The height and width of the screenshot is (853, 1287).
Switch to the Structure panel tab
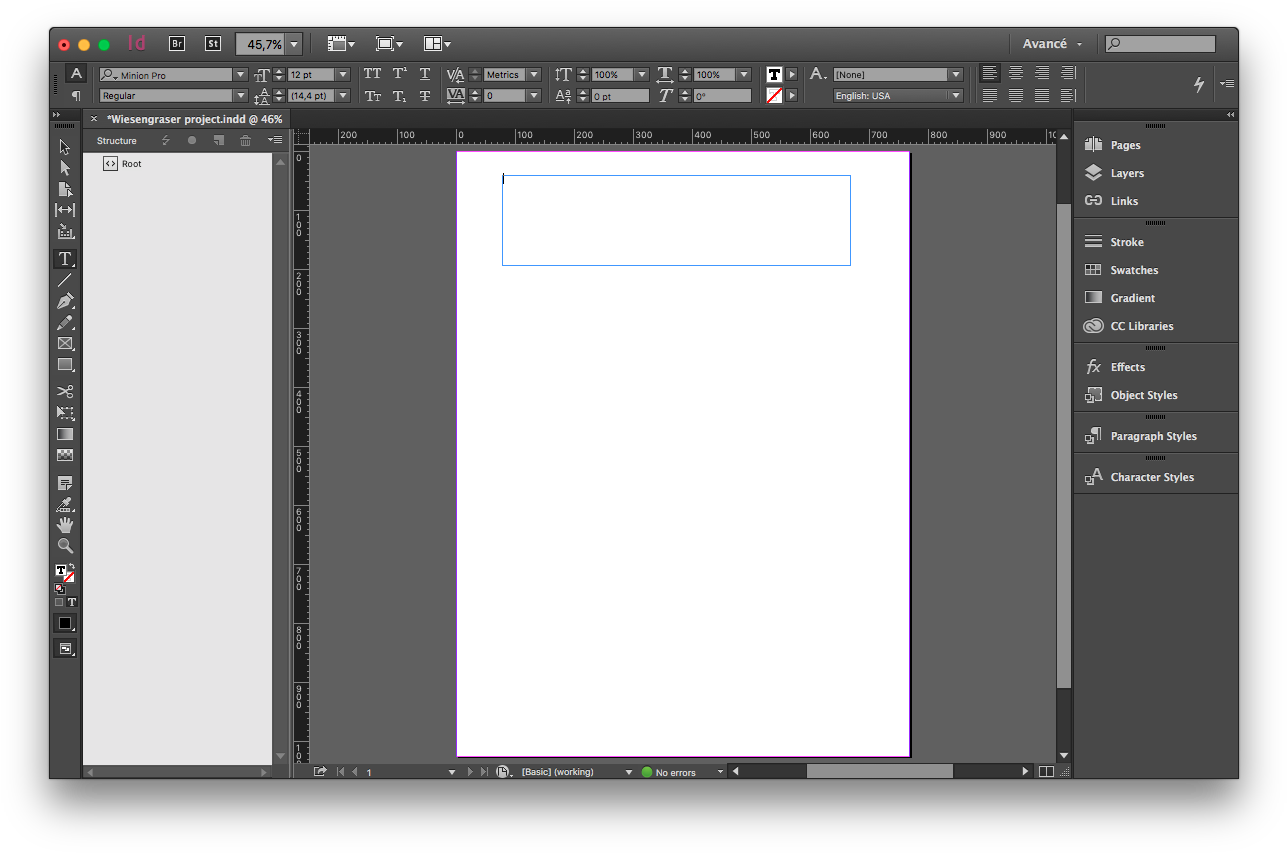117,140
